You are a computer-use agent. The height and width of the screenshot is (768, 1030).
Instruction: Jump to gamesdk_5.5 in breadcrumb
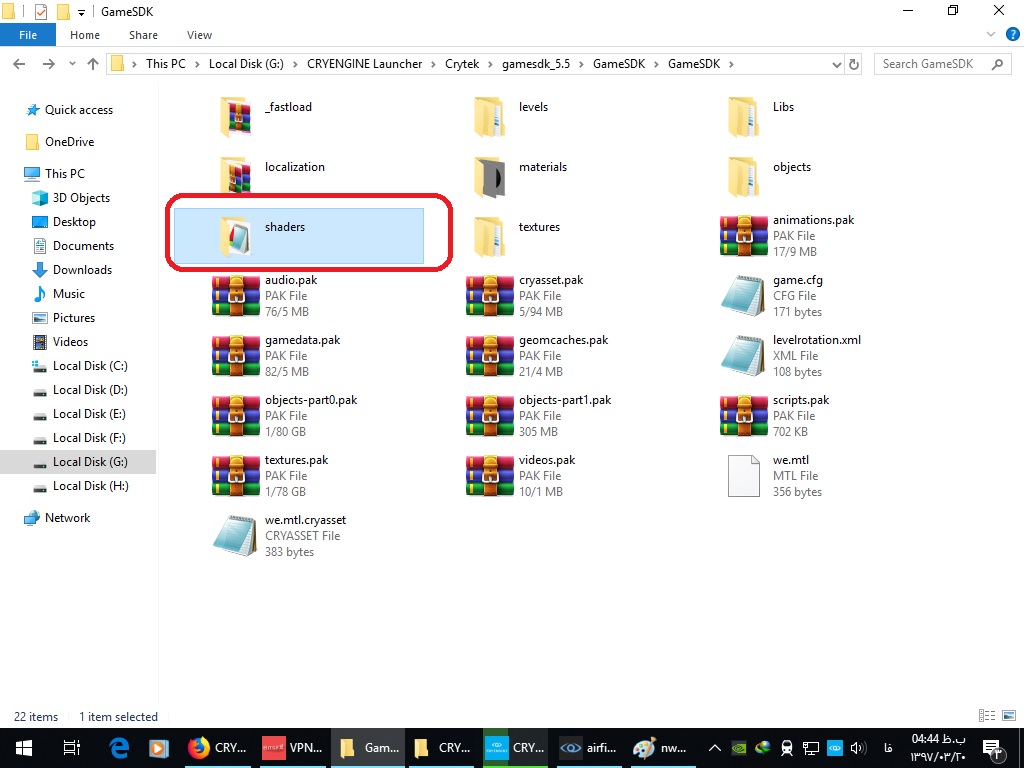[536, 64]
